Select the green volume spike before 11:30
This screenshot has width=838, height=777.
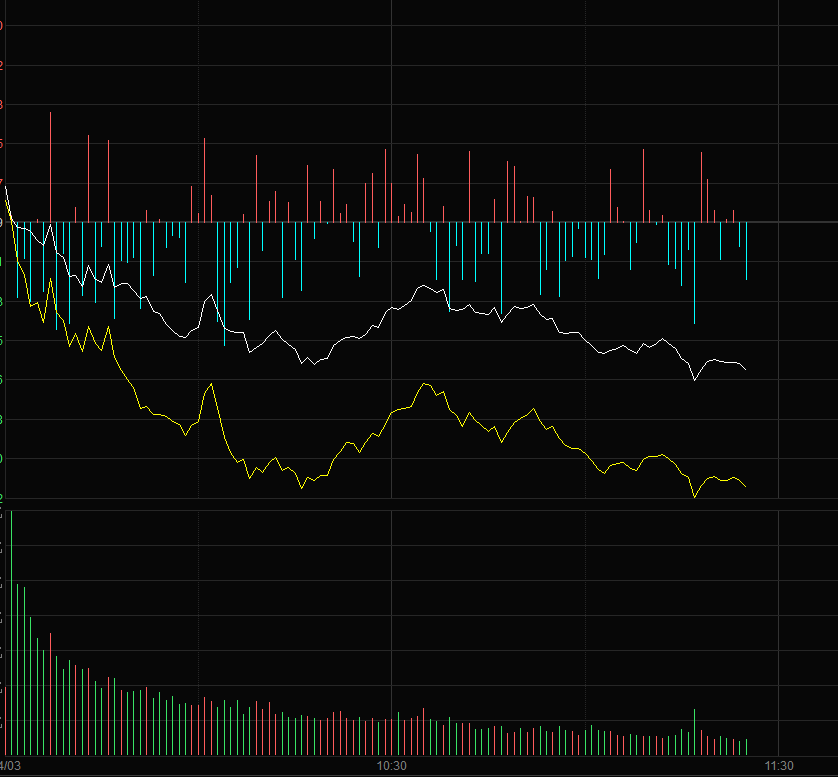694,730
